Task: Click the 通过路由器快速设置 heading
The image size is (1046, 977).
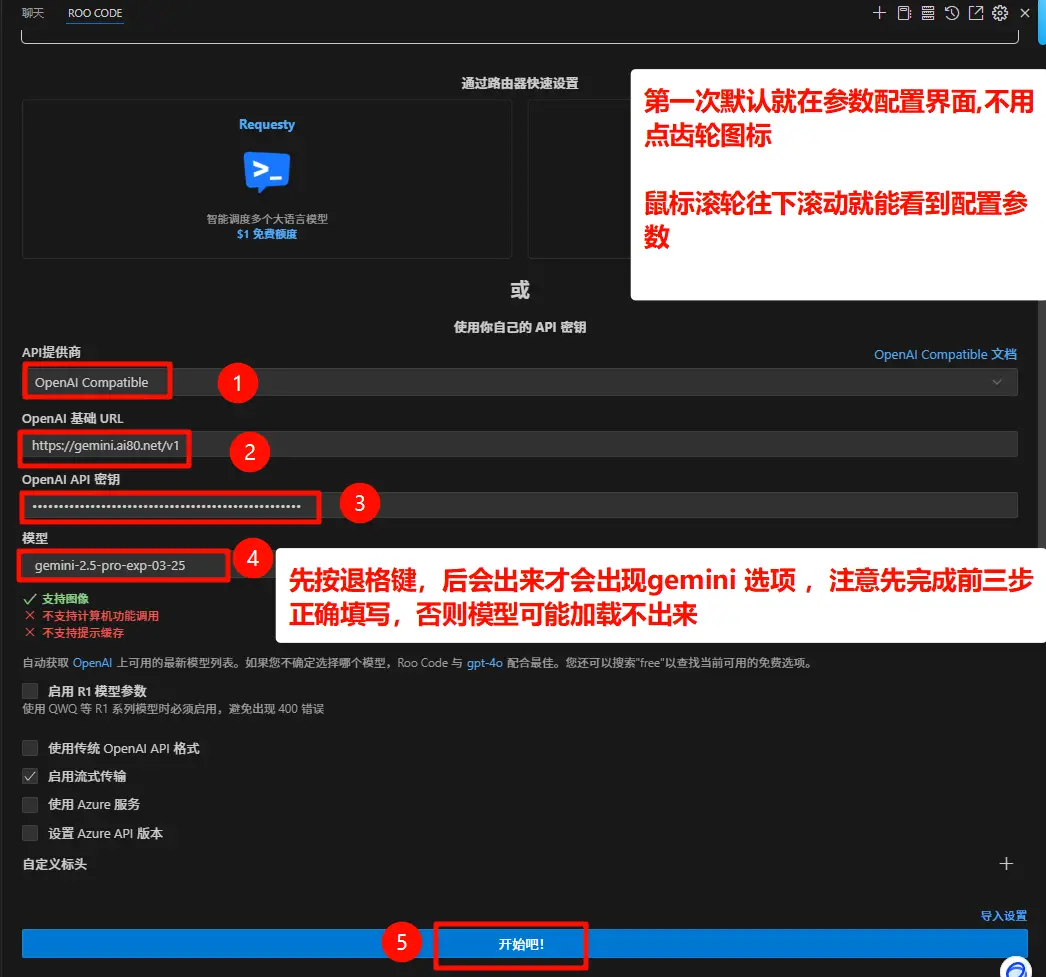Action: coord(520,83)
